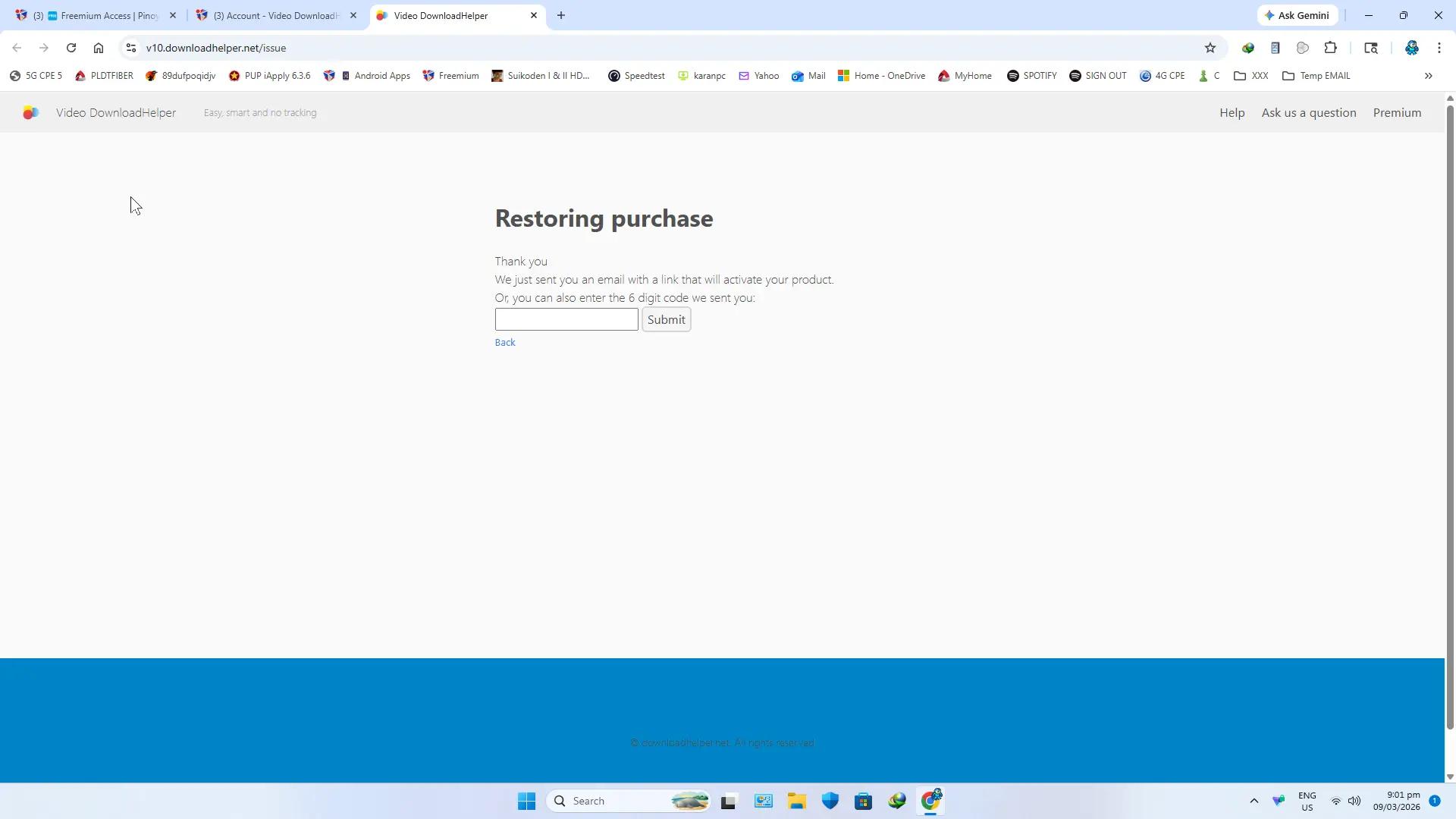Expand the Temp EMAIL bookmarks folder
The image size is (1456, 819).
[1316, 76]
